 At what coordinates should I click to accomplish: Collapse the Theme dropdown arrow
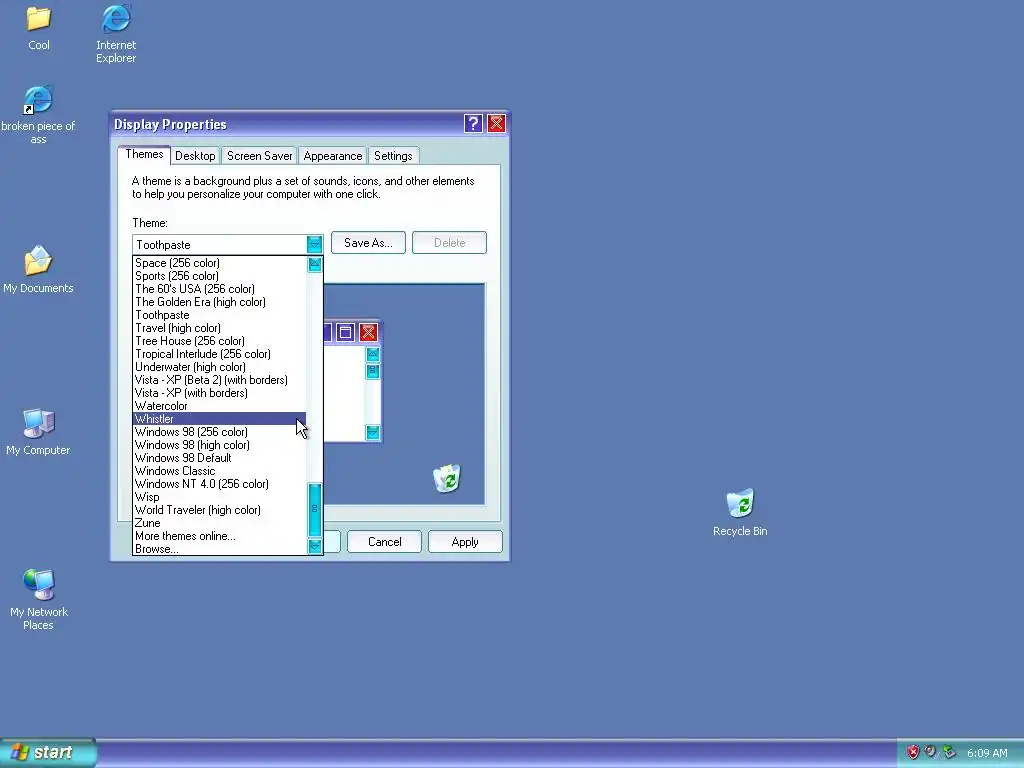coord(314,244)
